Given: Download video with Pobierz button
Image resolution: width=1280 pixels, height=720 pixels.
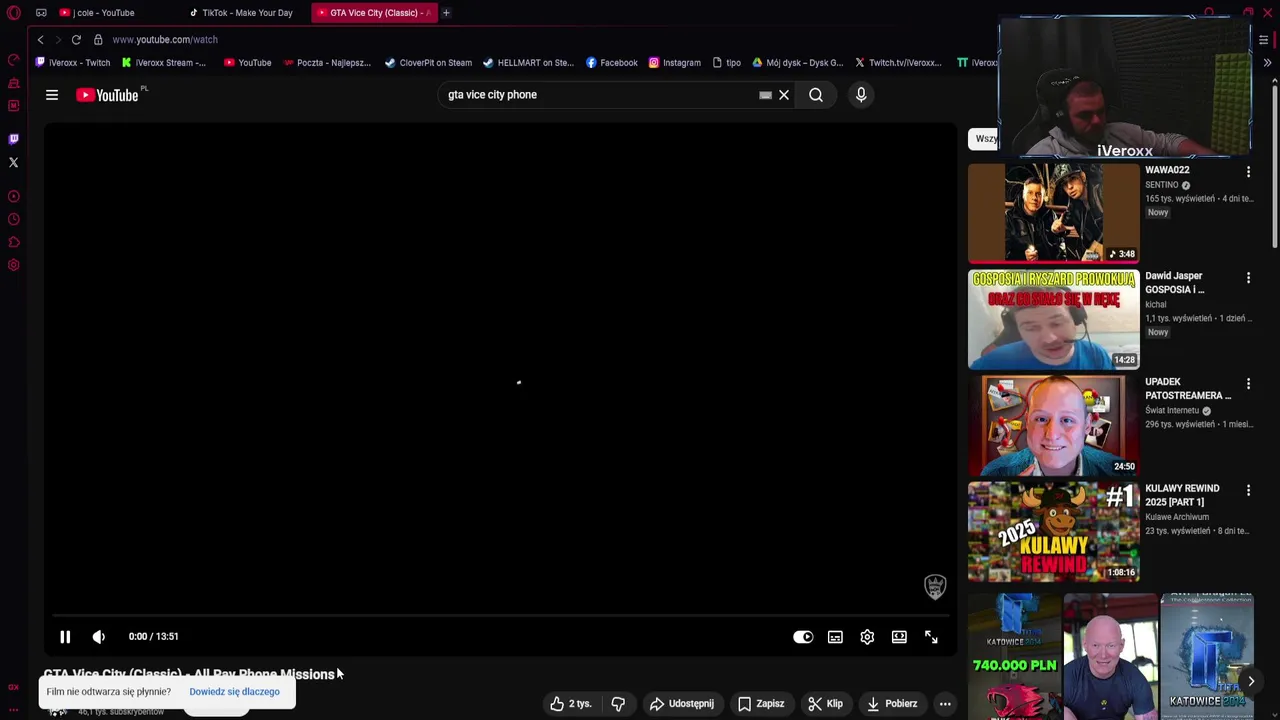Looking at the screenshot, I should (892, 704).
